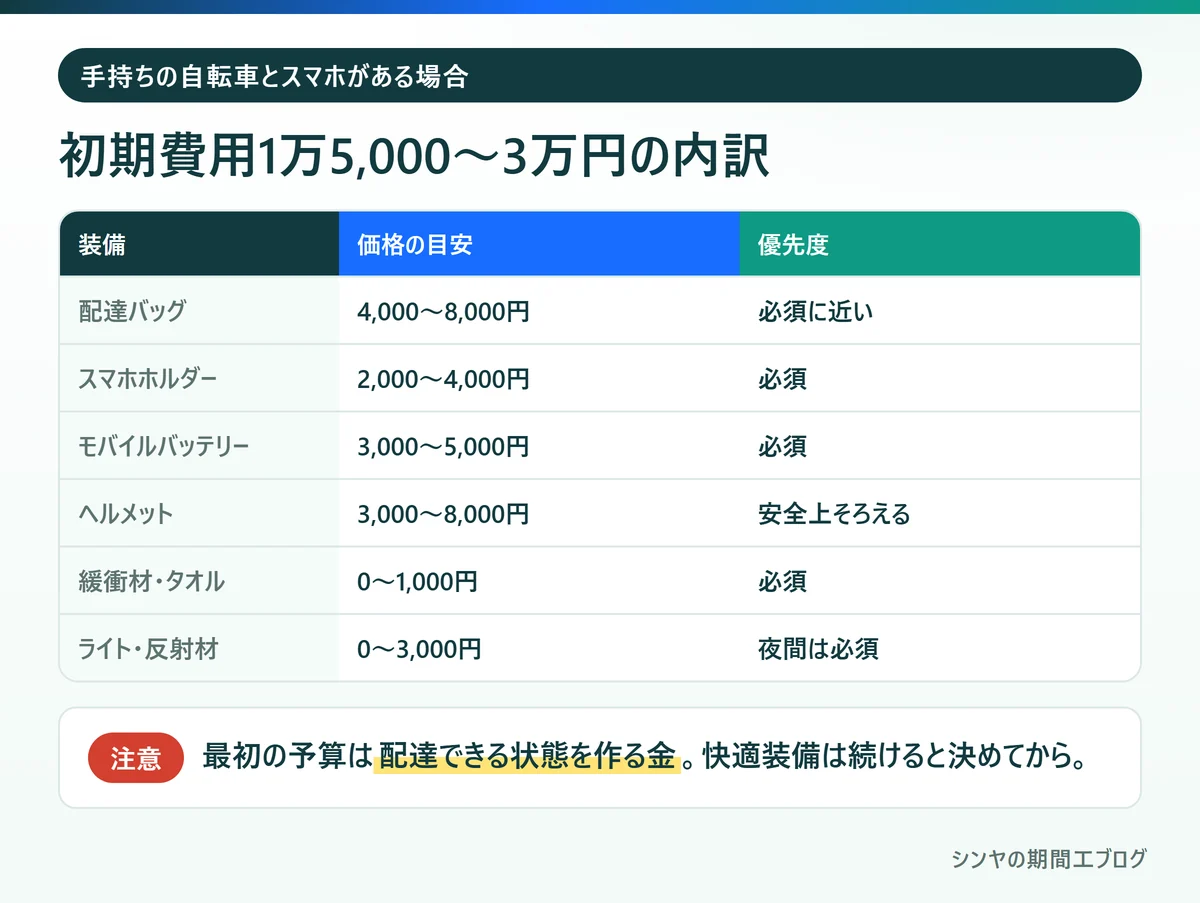
Task: Click the priority 夜間は必須
Action: (x=818, y=649)
